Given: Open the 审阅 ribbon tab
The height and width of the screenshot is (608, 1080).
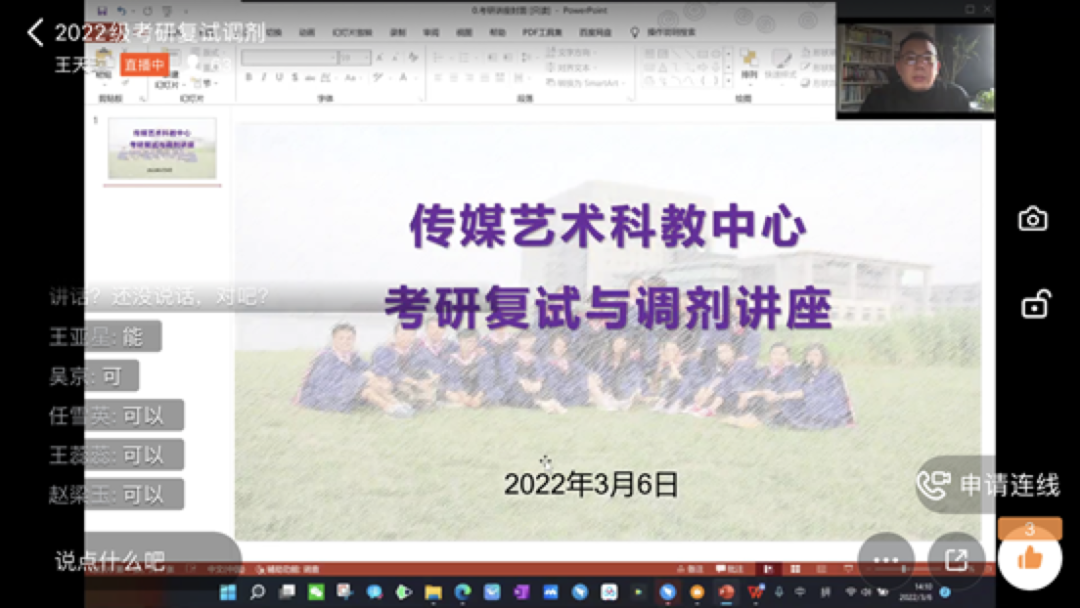Looking at the screenshot, I should 430,32.
